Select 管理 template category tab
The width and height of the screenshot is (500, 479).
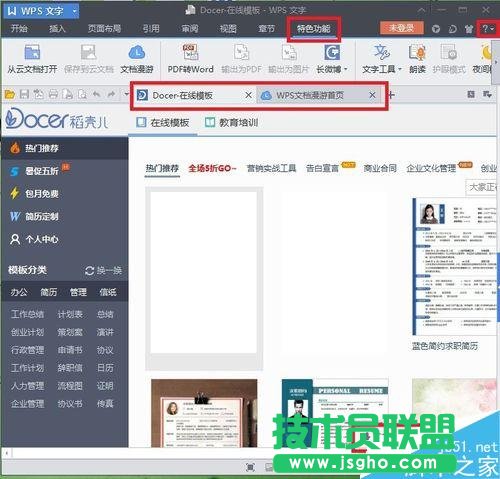tap(78, 292)
